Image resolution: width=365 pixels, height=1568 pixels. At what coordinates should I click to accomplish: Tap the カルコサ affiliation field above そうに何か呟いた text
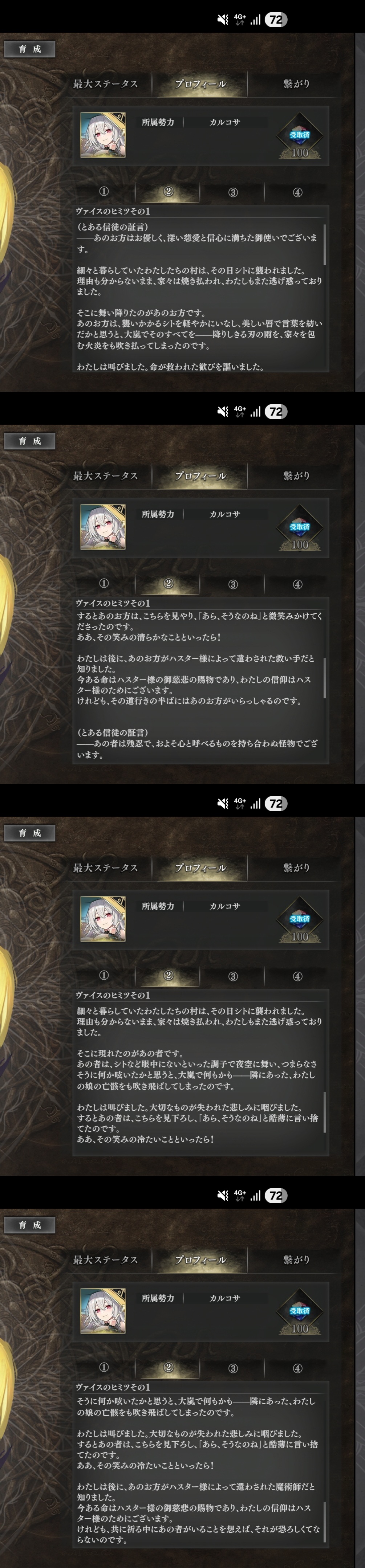225,1298
